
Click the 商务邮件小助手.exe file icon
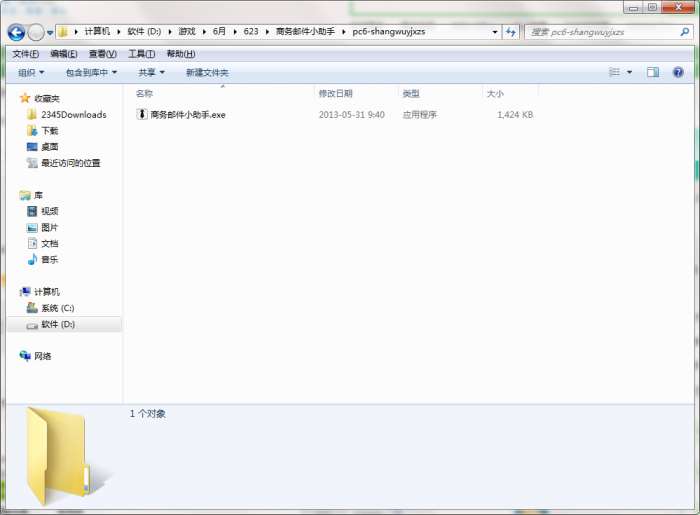point(142,114)
